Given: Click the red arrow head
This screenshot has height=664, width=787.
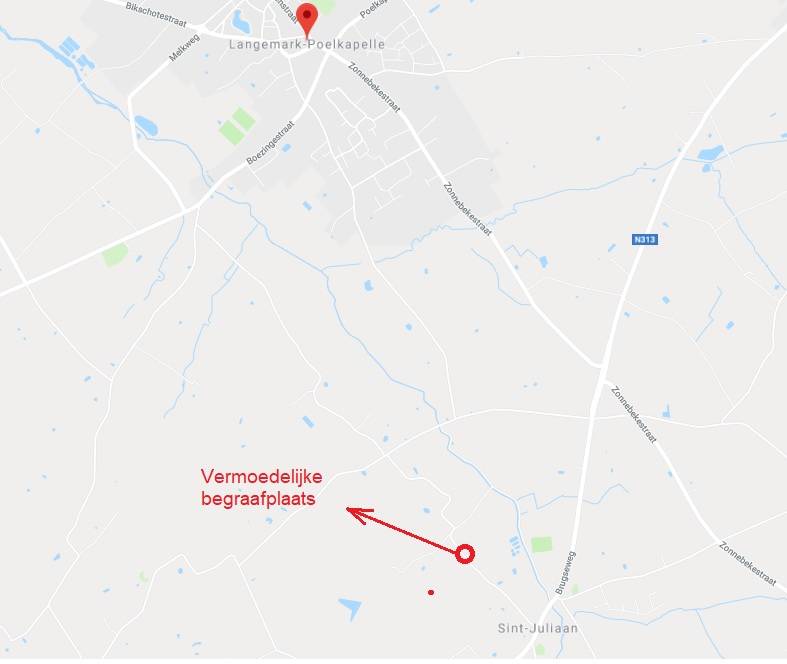Looking at the screenshot, I should [x=359, y=515].
